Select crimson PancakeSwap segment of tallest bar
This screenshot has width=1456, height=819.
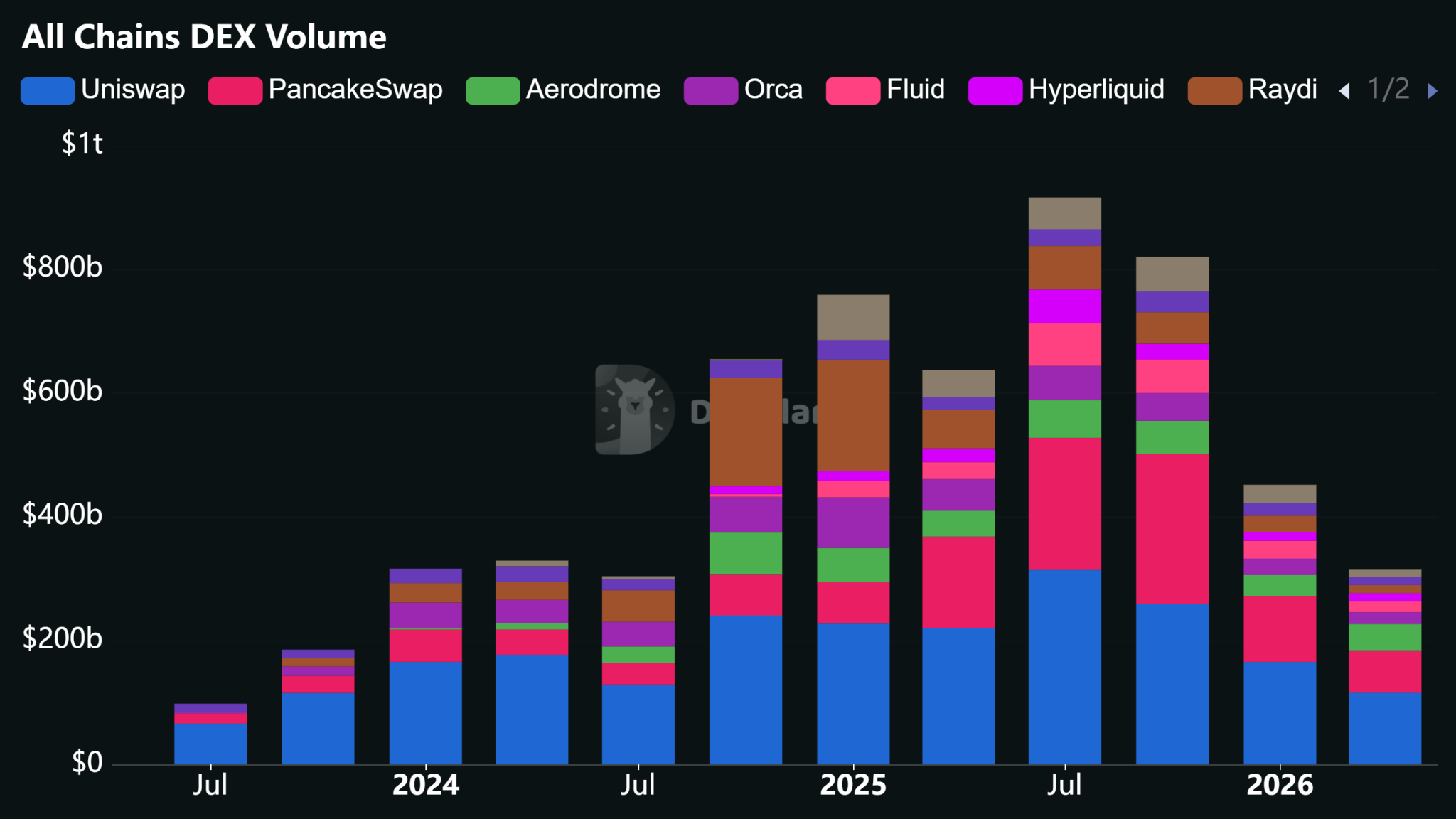coord(1064,503)
